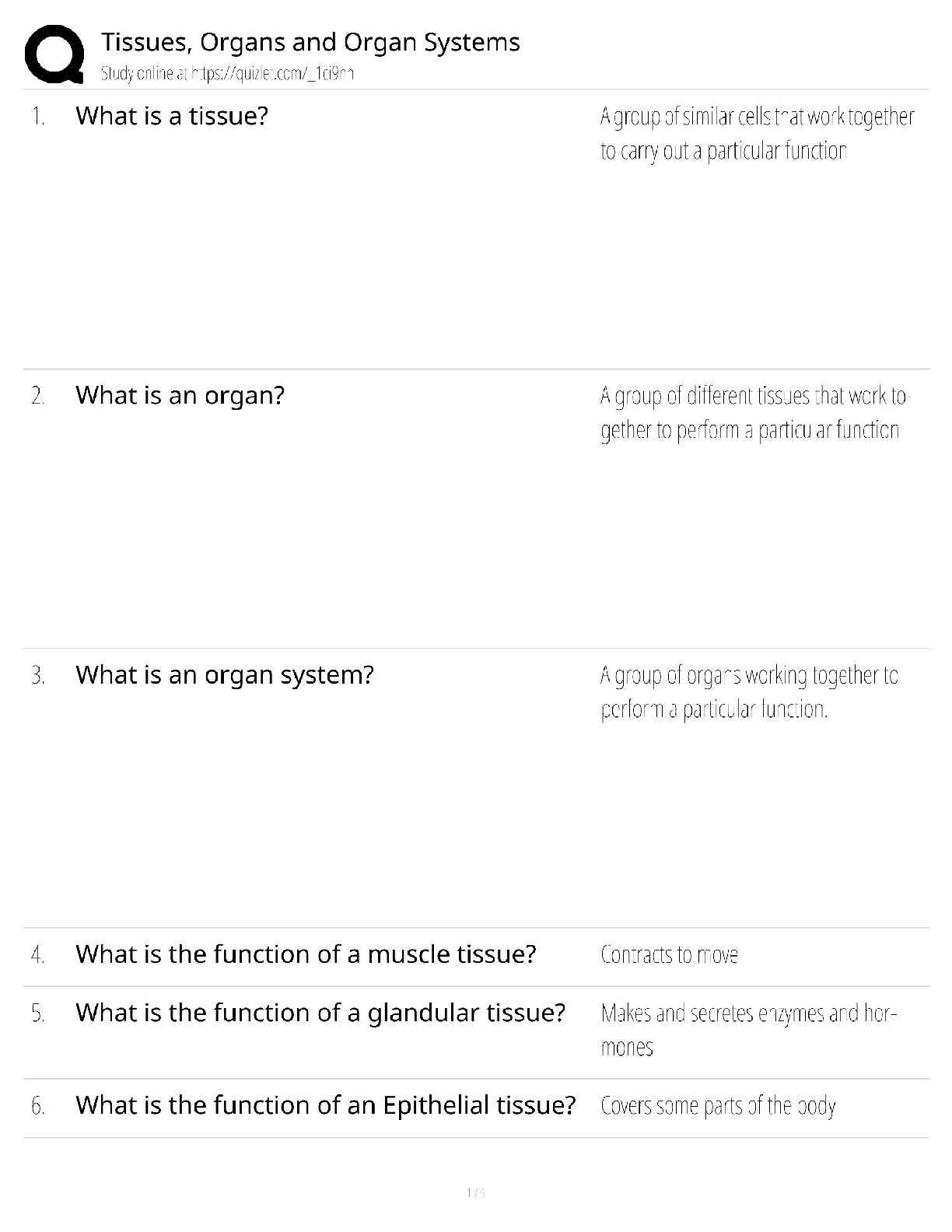Click the answer about different tissues working together
952x1232 pixels.
pyautogui.click(x=754, y=412)
